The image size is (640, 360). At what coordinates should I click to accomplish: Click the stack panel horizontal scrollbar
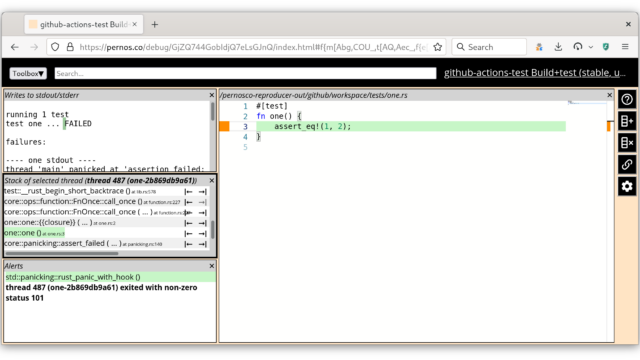[62, 253]
